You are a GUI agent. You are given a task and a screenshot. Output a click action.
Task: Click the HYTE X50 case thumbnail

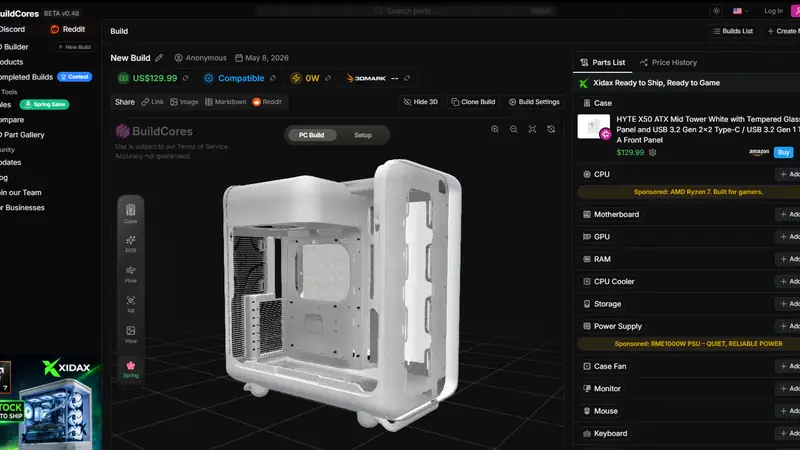(593, 127)
